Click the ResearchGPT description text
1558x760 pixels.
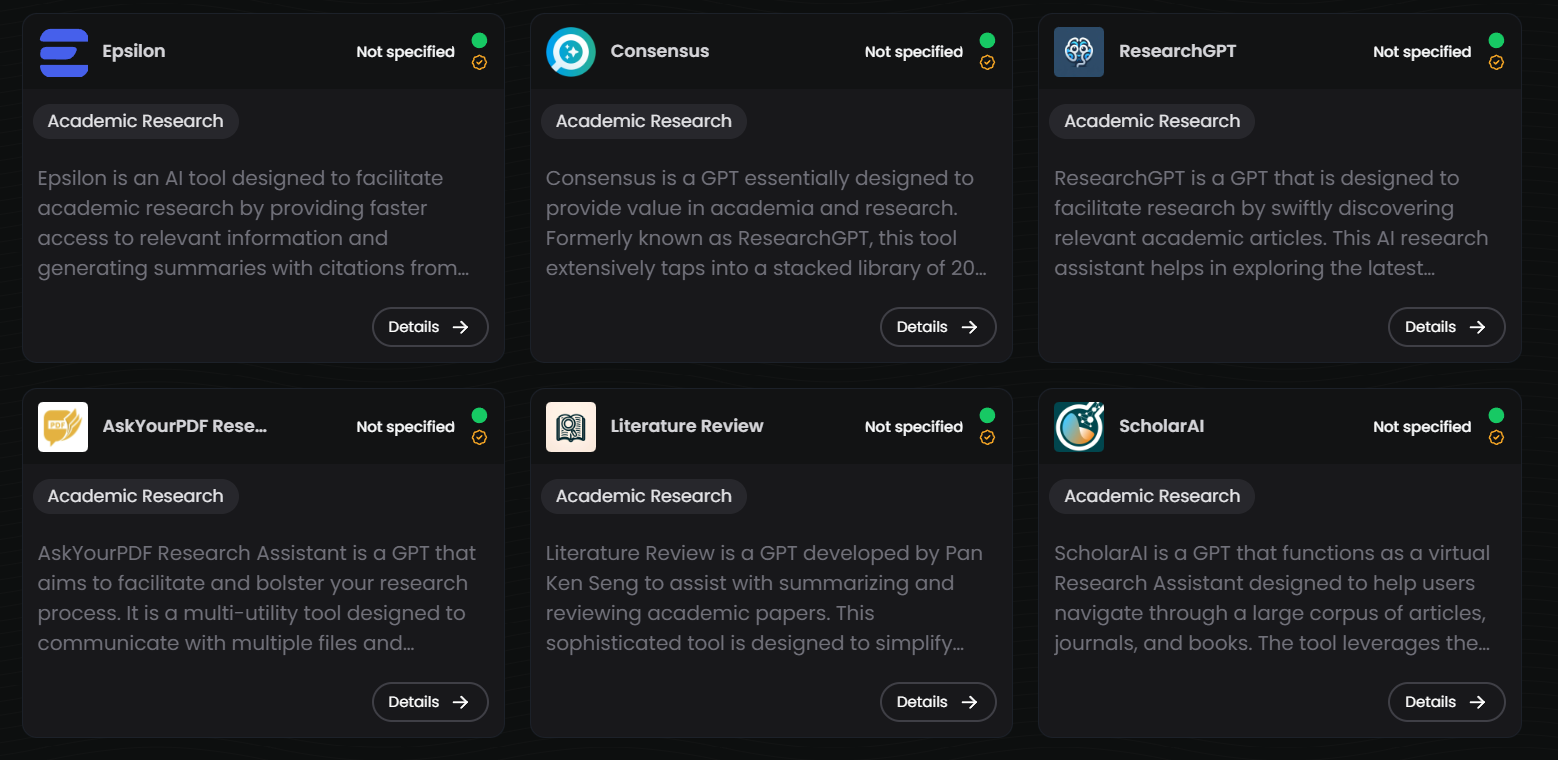click(1271, 223)
